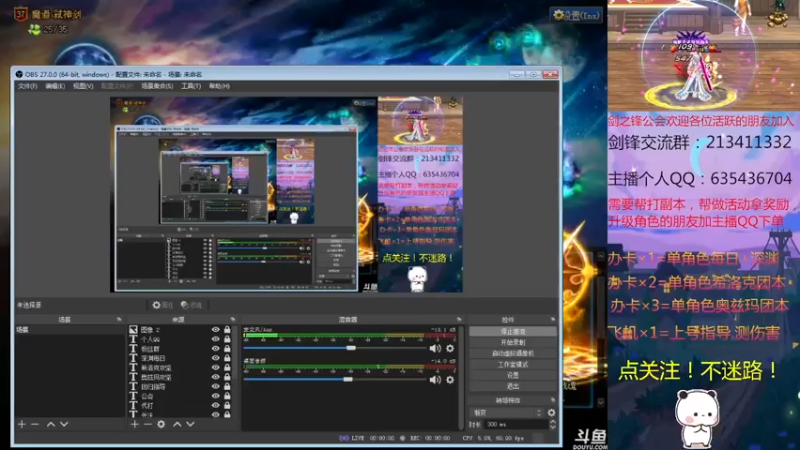This screenshot has width=800, height=450.
Task: Open the 文件(F) menu
Action: 28,86
